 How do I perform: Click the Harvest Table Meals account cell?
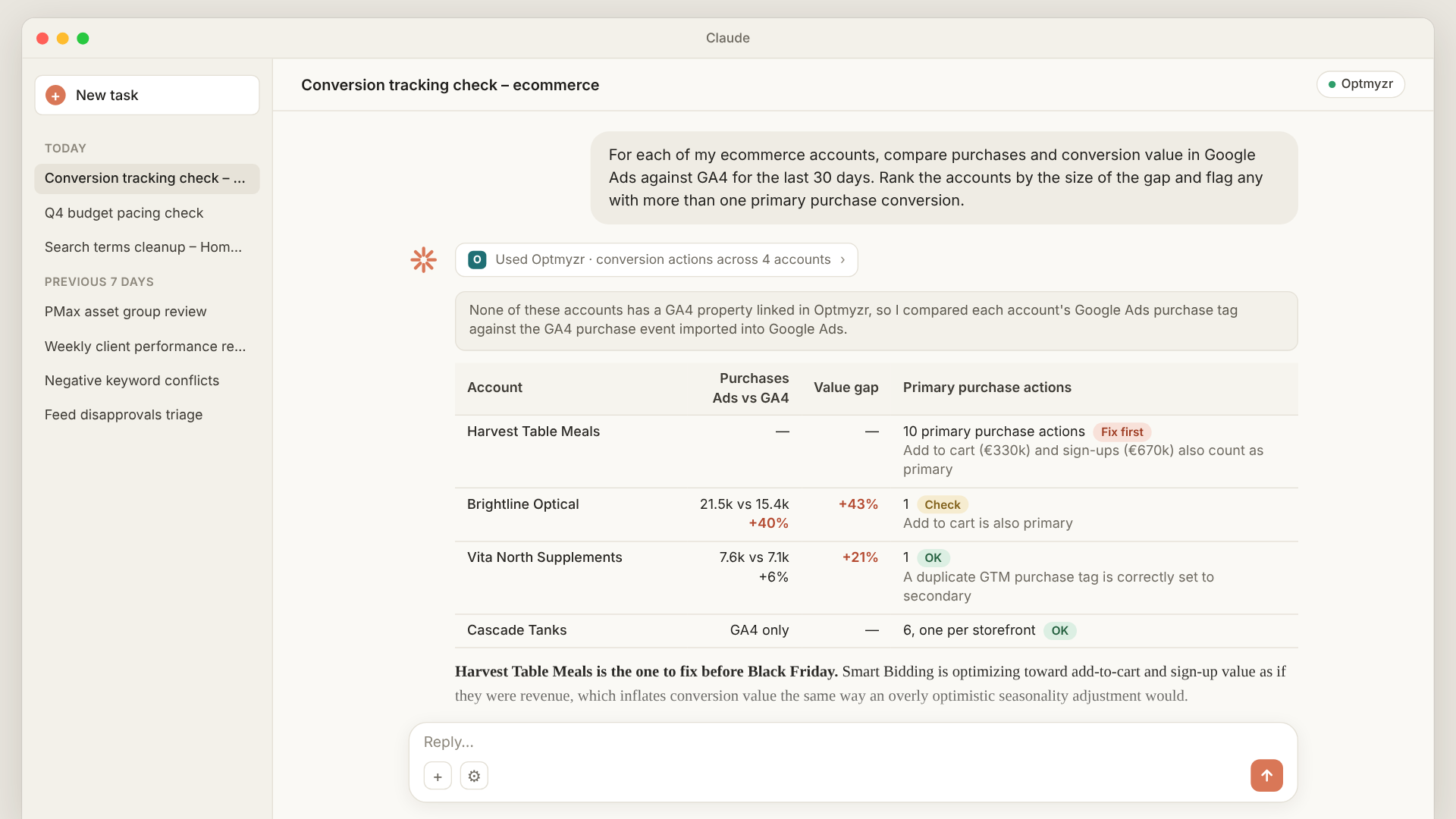pyautogui.click(x=533, y=431)
